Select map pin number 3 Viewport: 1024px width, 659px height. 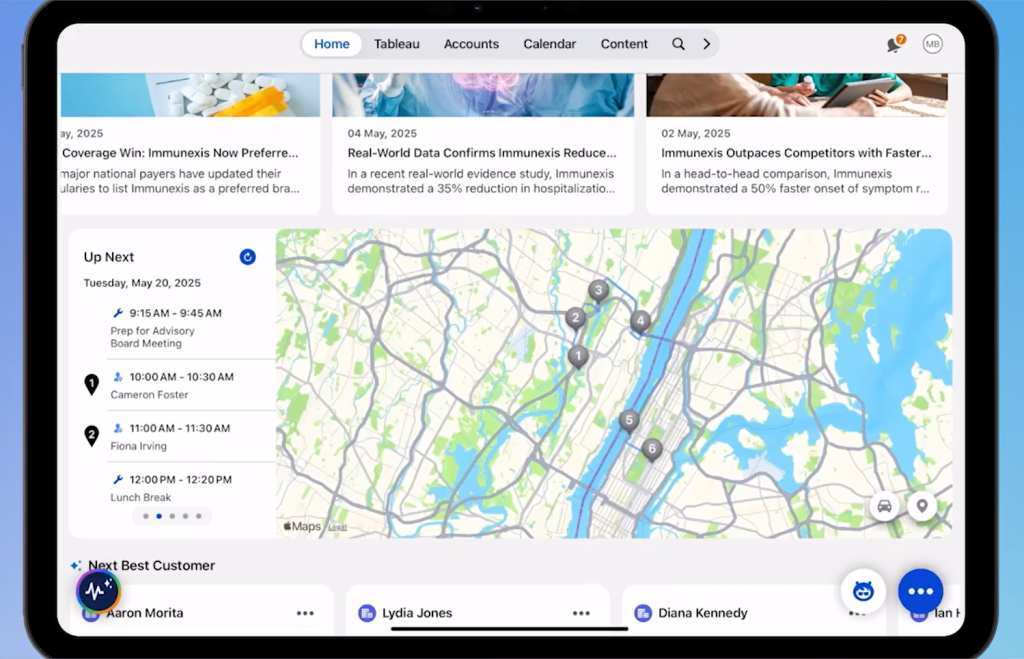[598, 291]
